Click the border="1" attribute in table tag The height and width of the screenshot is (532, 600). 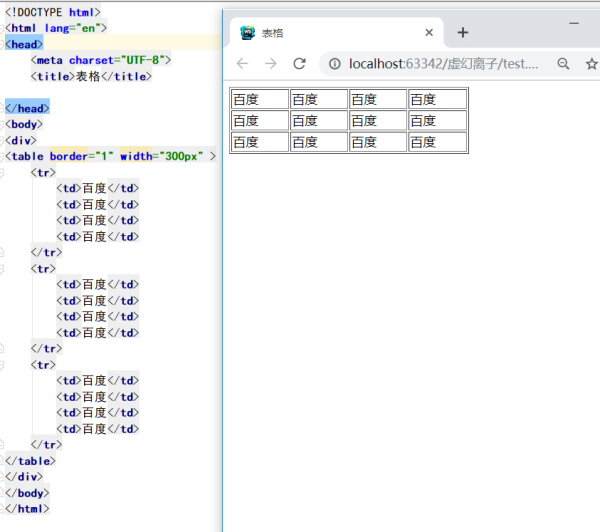coord(82,157)
